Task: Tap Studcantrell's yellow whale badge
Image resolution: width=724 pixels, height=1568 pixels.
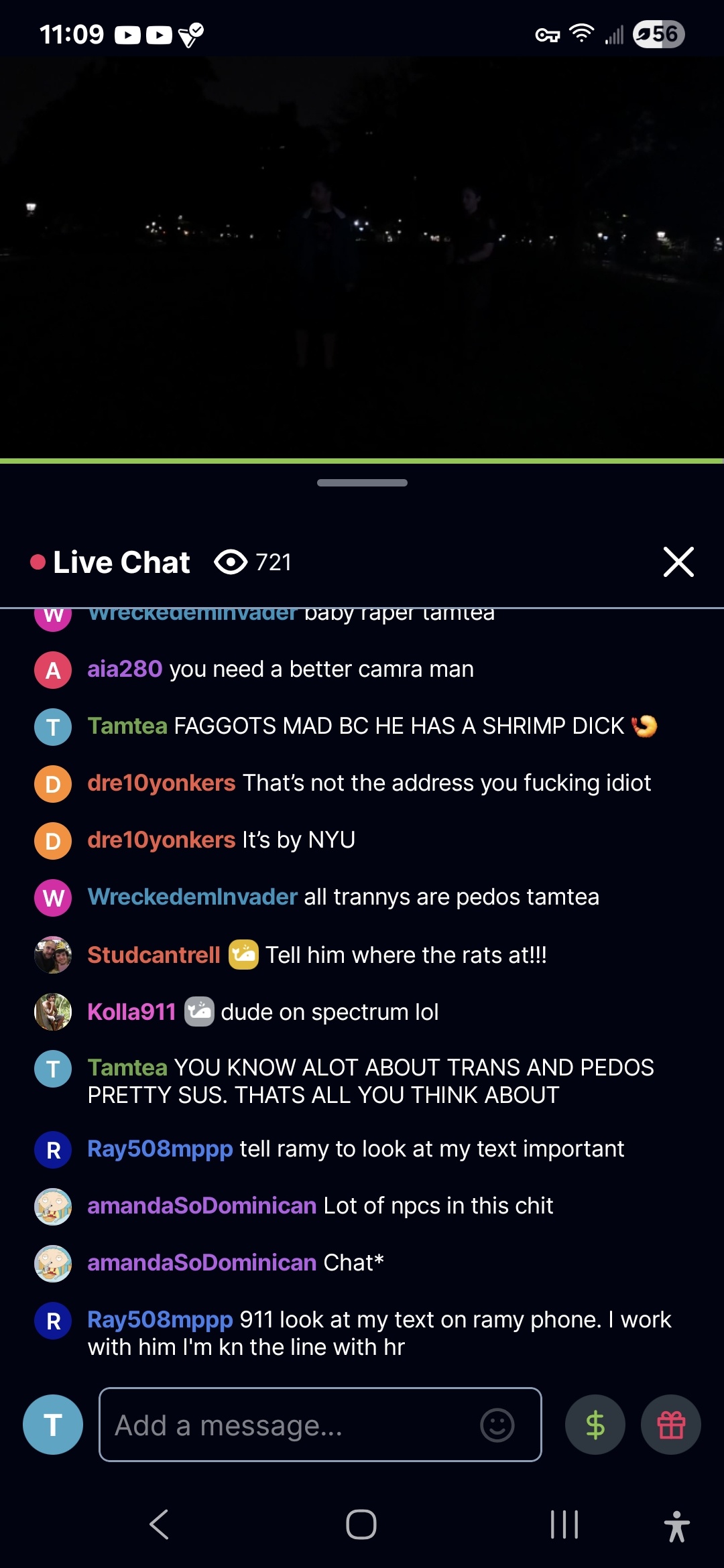Action: tap(243, 955)
